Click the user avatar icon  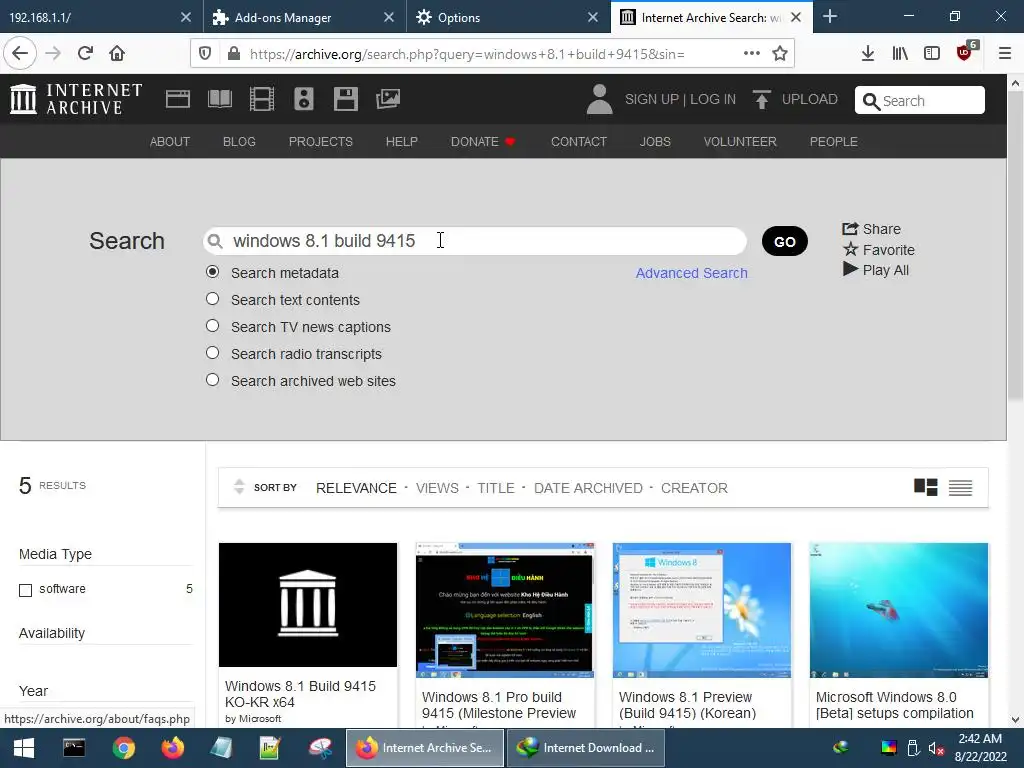pos(599,99)
